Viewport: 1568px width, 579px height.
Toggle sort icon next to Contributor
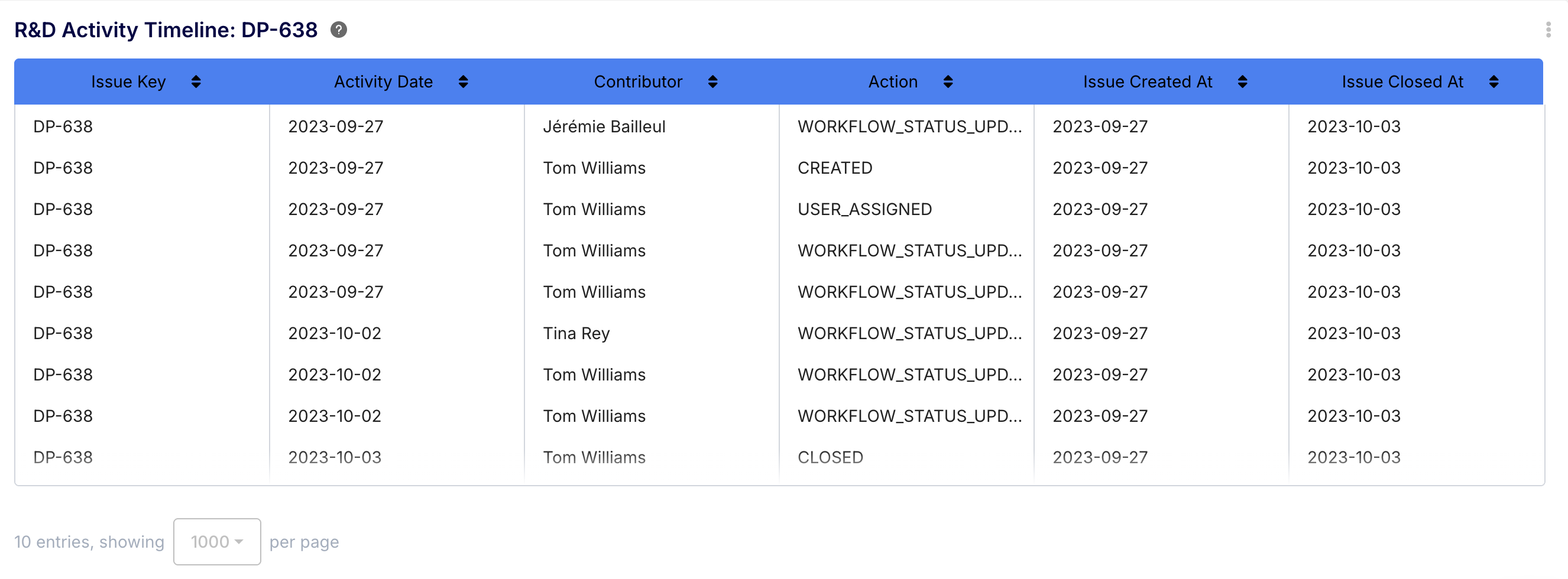point(713,82)
